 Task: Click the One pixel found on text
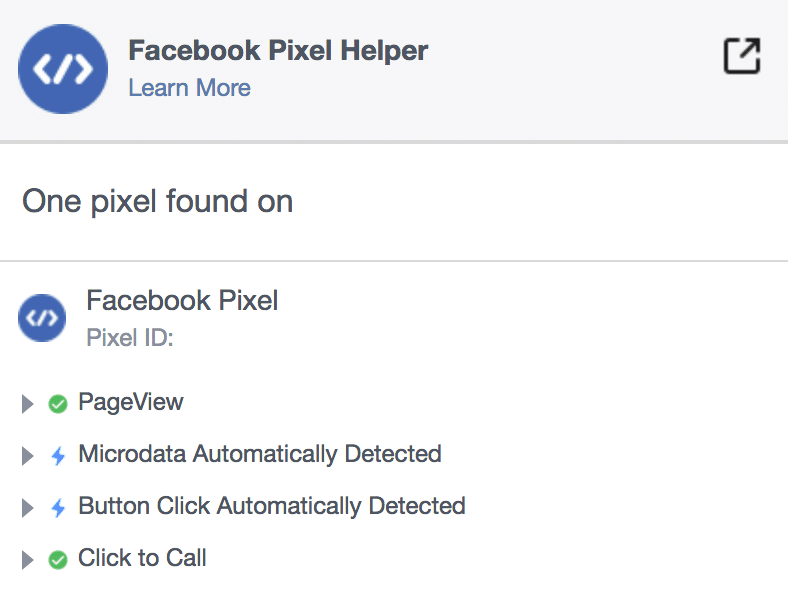tap(157, 202)
